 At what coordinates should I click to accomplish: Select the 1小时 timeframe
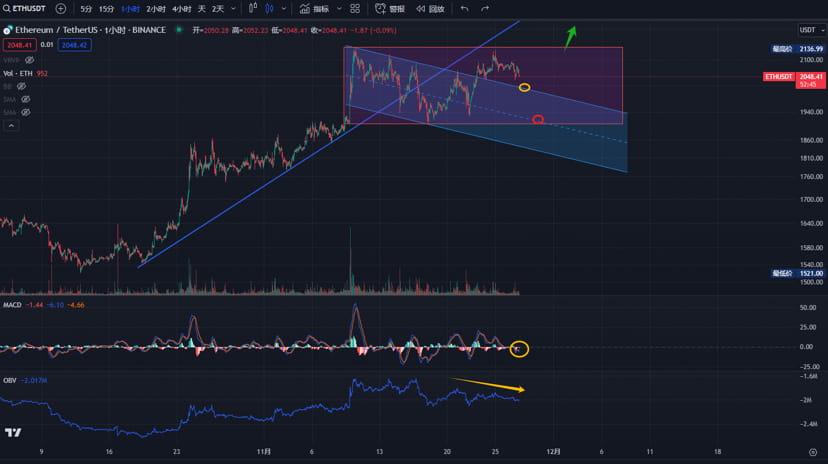[x=130, y=9]
